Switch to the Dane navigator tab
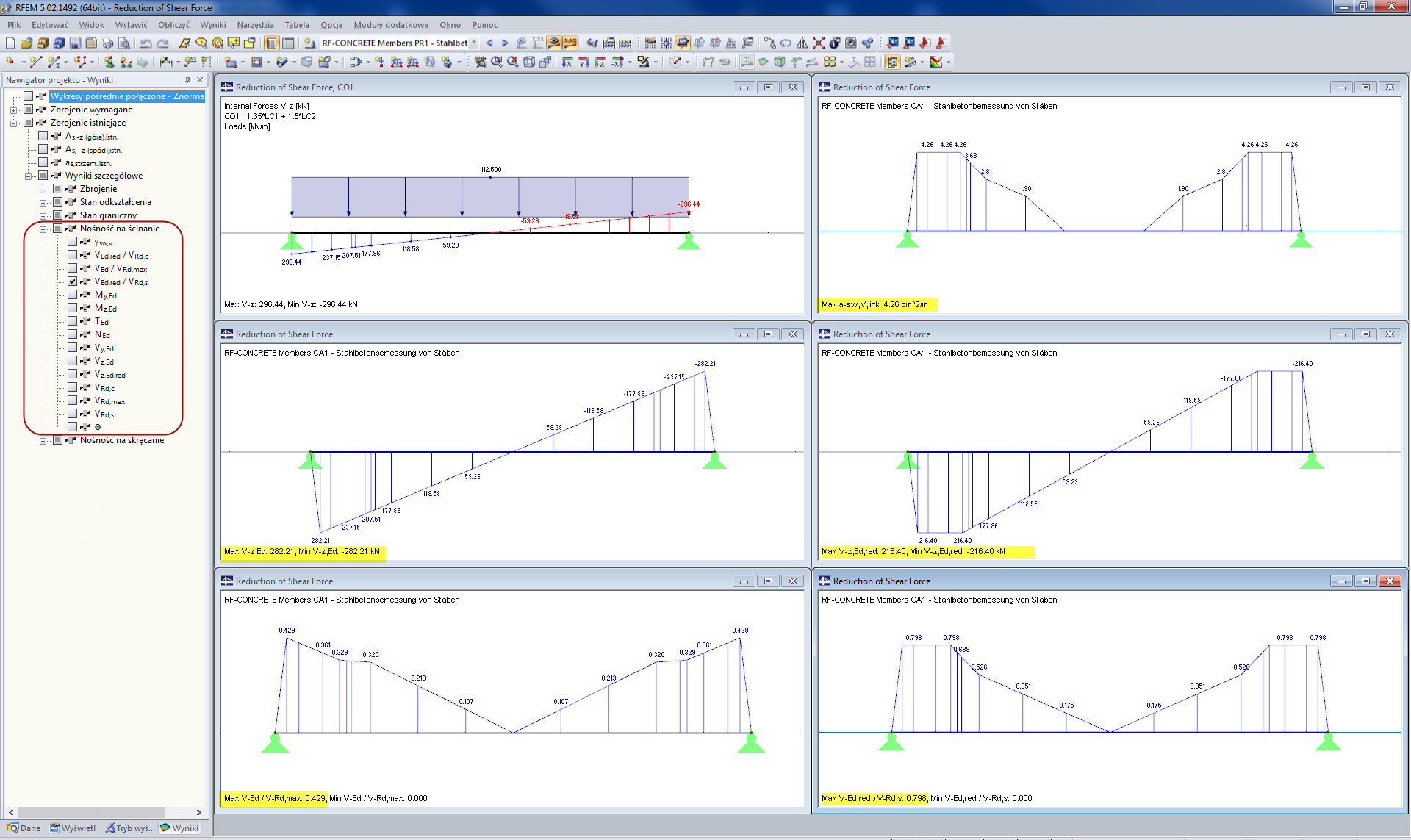1411x840 pixels. (x=24, y=828)
